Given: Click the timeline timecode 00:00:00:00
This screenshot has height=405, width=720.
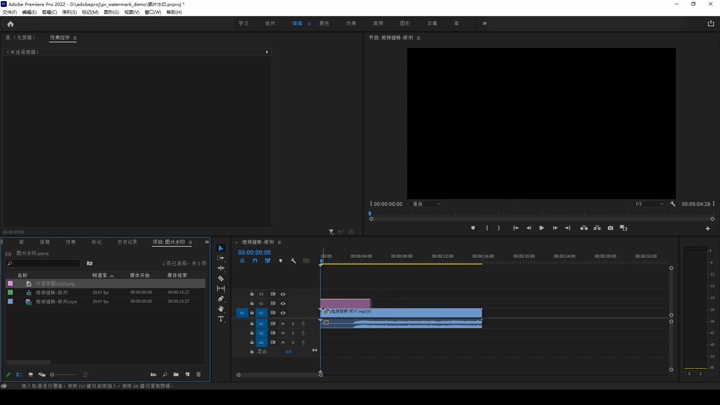Looking at the screenshot, I should click(254, 252).
